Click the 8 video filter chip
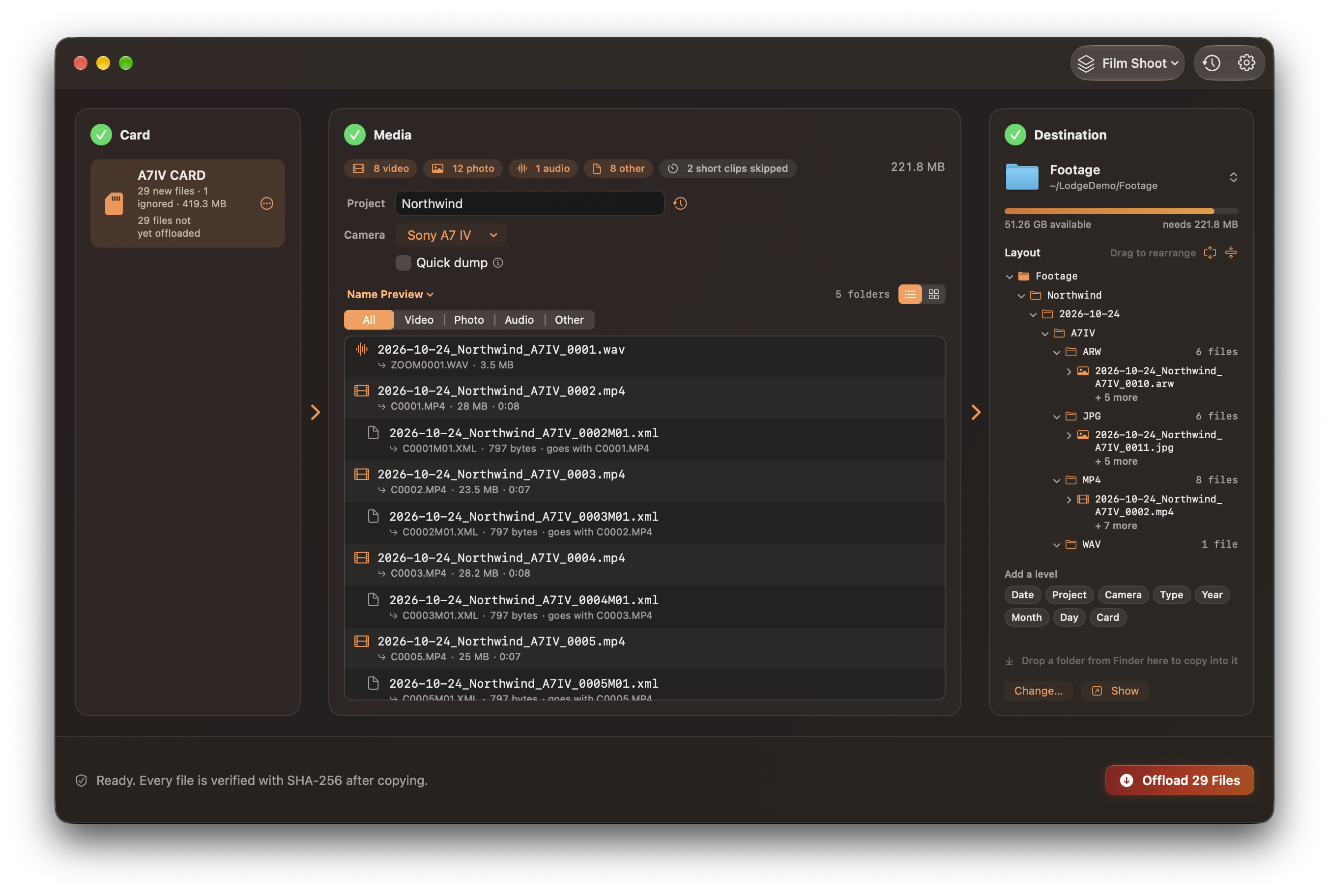This screenshot has width=1329, height=896. (381, 168)
